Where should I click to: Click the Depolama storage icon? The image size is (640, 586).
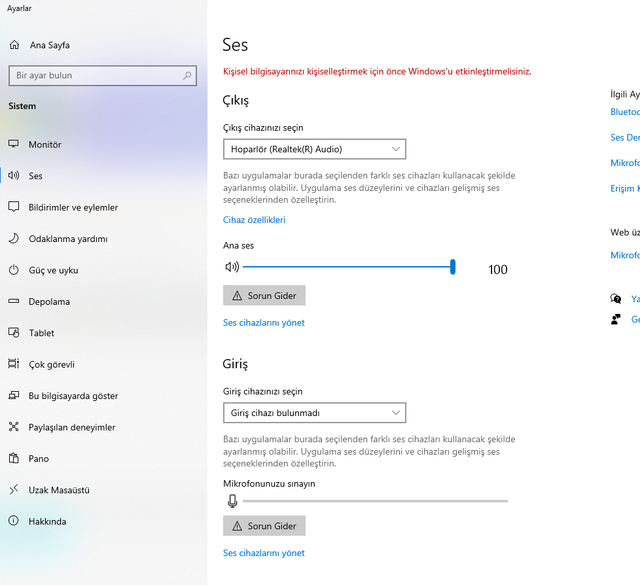coord(14,301)
